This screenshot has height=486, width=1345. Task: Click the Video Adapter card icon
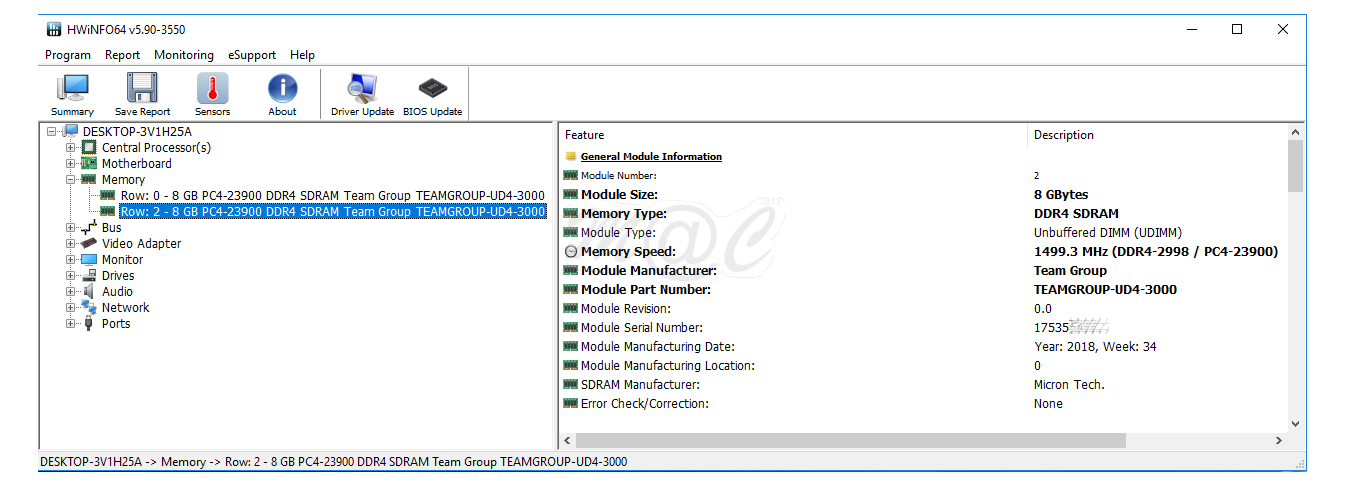(89, 243)
